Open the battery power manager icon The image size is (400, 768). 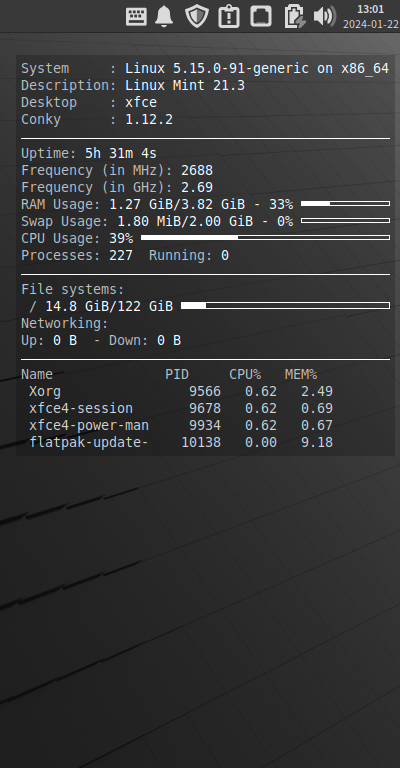tap(294, 16)
